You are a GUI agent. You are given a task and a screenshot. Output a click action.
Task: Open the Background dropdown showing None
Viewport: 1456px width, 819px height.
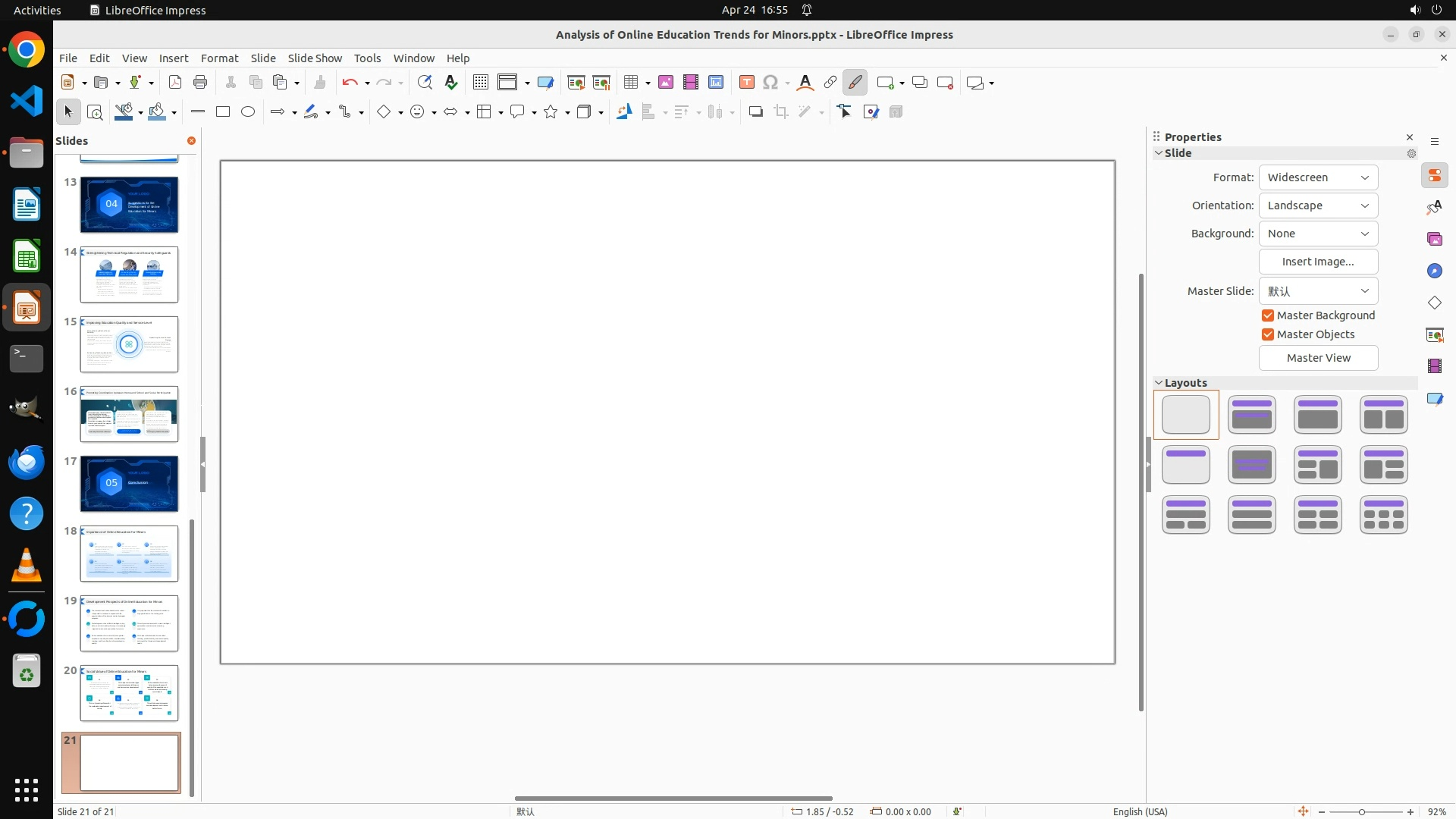(1318, 234)
